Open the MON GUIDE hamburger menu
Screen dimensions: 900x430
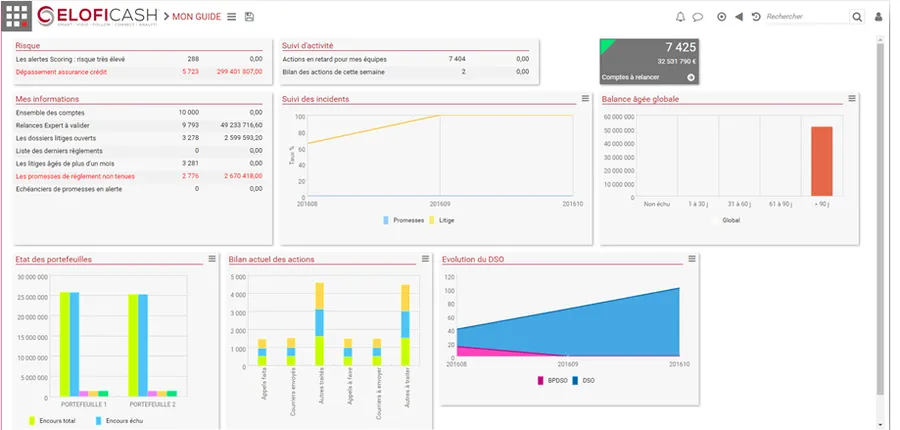pyautogui.click(x=231, y=17)
